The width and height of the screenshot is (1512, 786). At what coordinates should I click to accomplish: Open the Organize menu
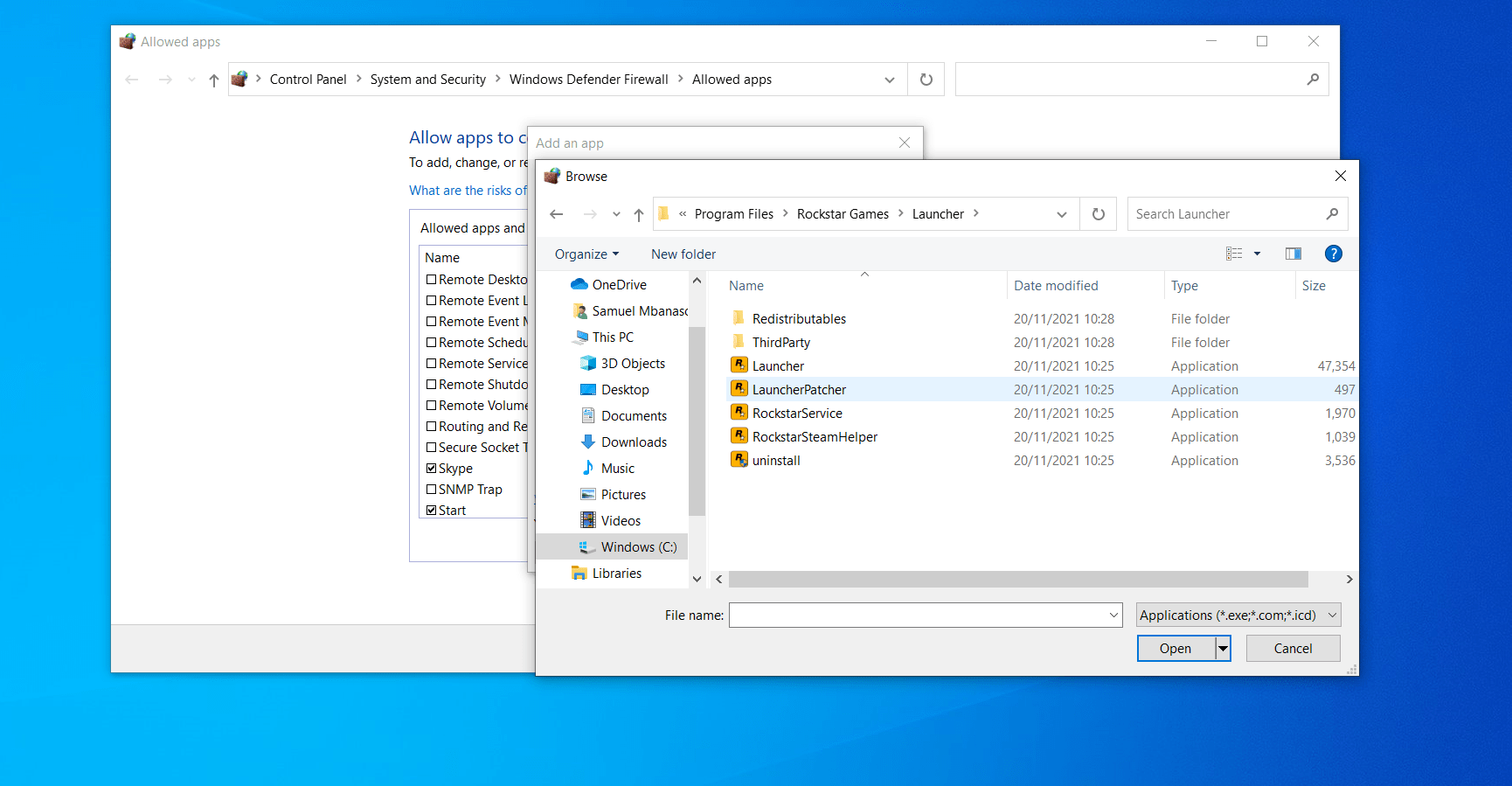pyautogui.click(x=586, y=254)
